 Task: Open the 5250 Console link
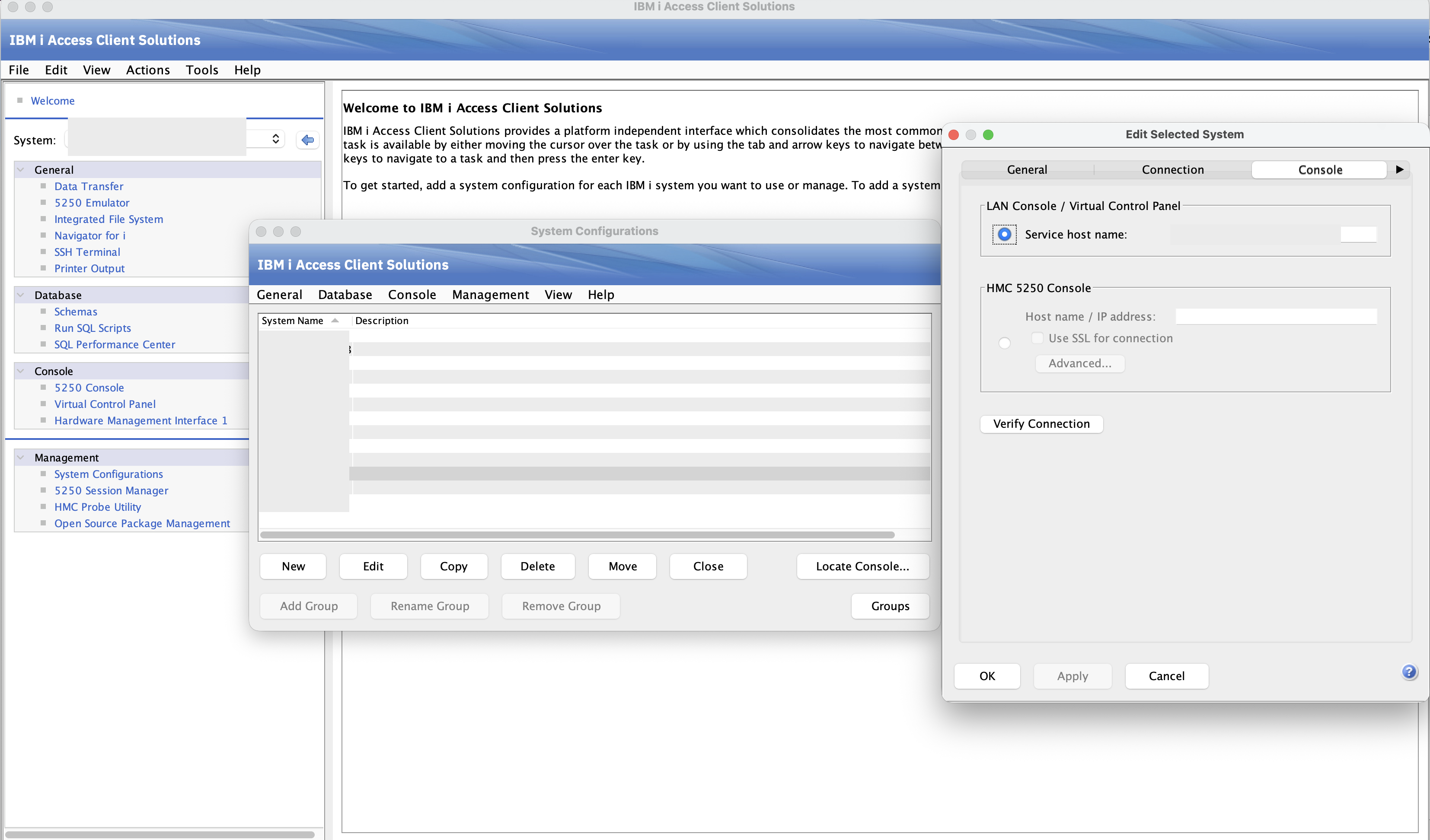[x=89, y=388]
